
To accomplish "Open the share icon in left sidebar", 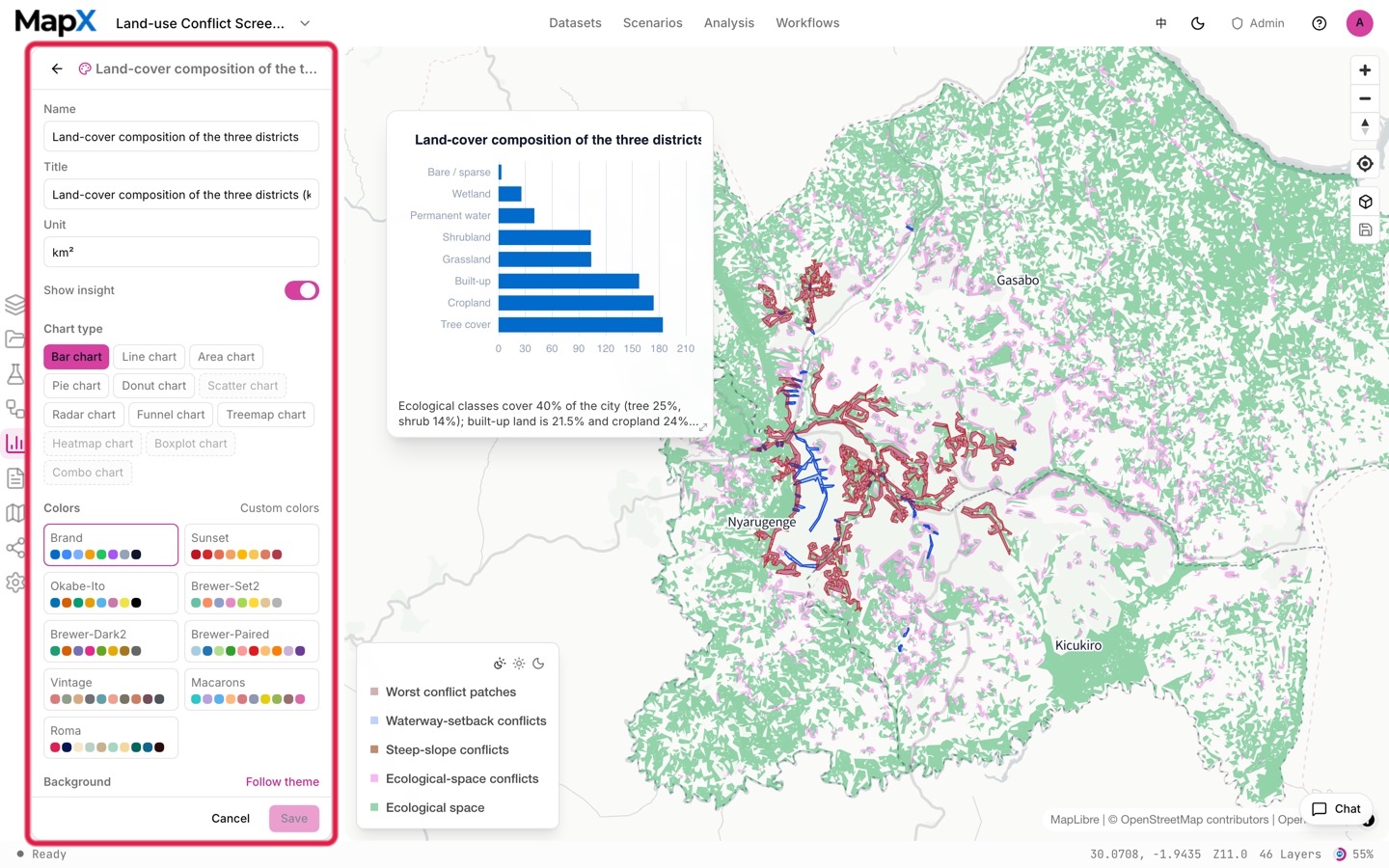I will (x=14, y=548).
